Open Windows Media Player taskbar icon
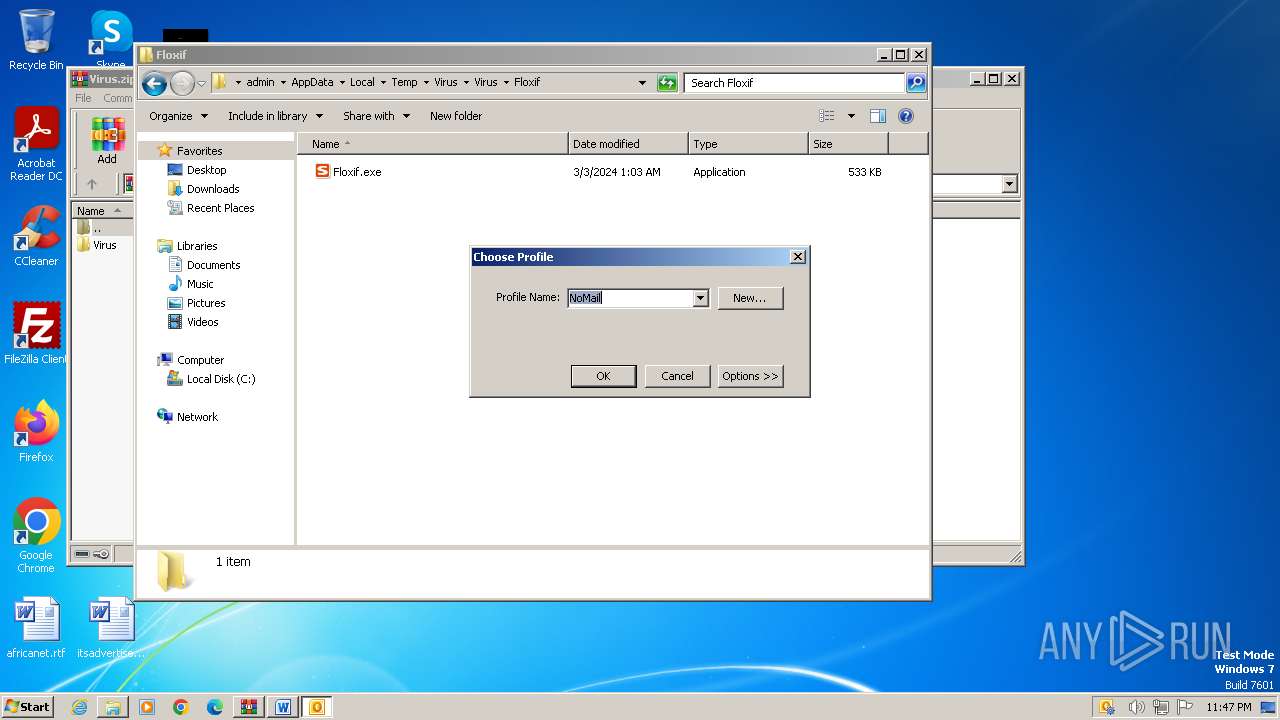Viewport: 1280px width, 720px height. [x=147, y=707]
